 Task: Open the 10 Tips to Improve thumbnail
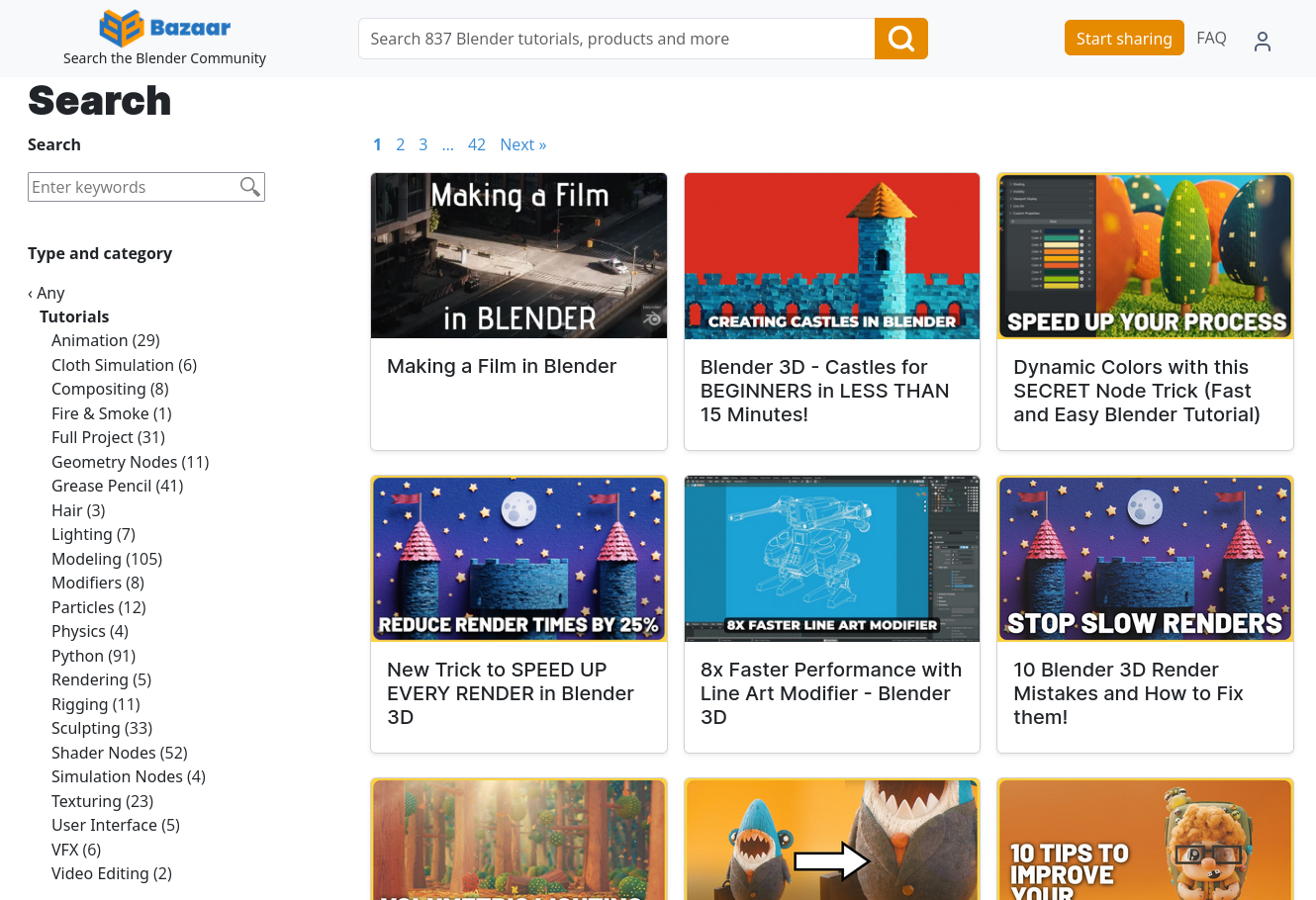(x=1145, y=840)
